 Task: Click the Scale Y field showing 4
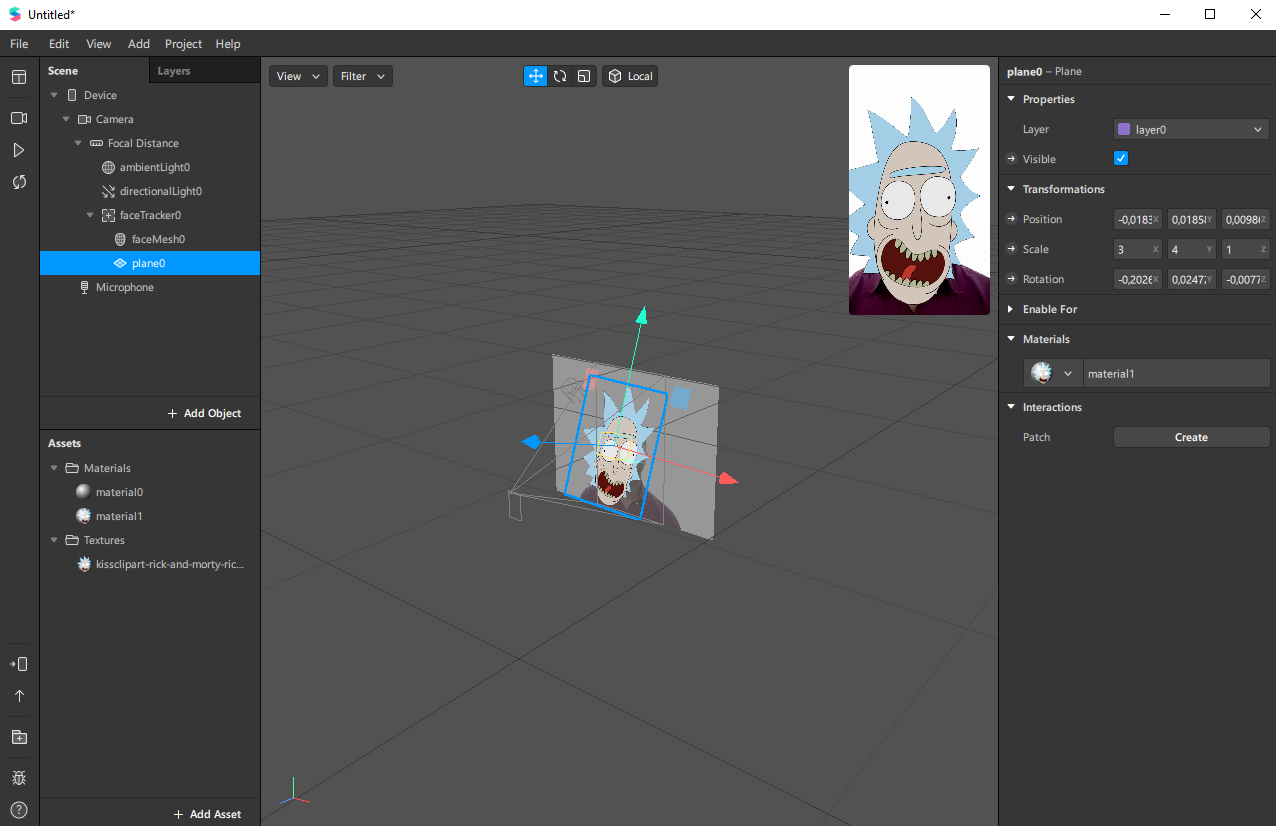pos(1192,249)
